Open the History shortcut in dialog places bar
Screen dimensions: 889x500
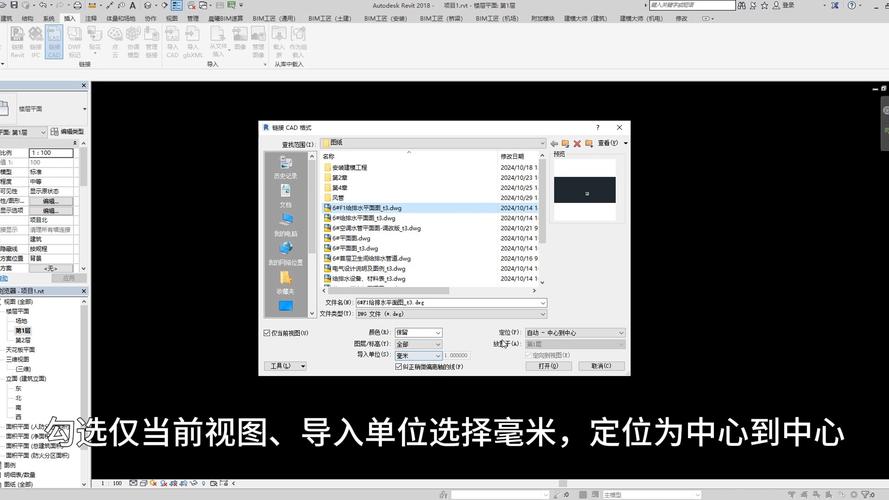pos(286,168)
